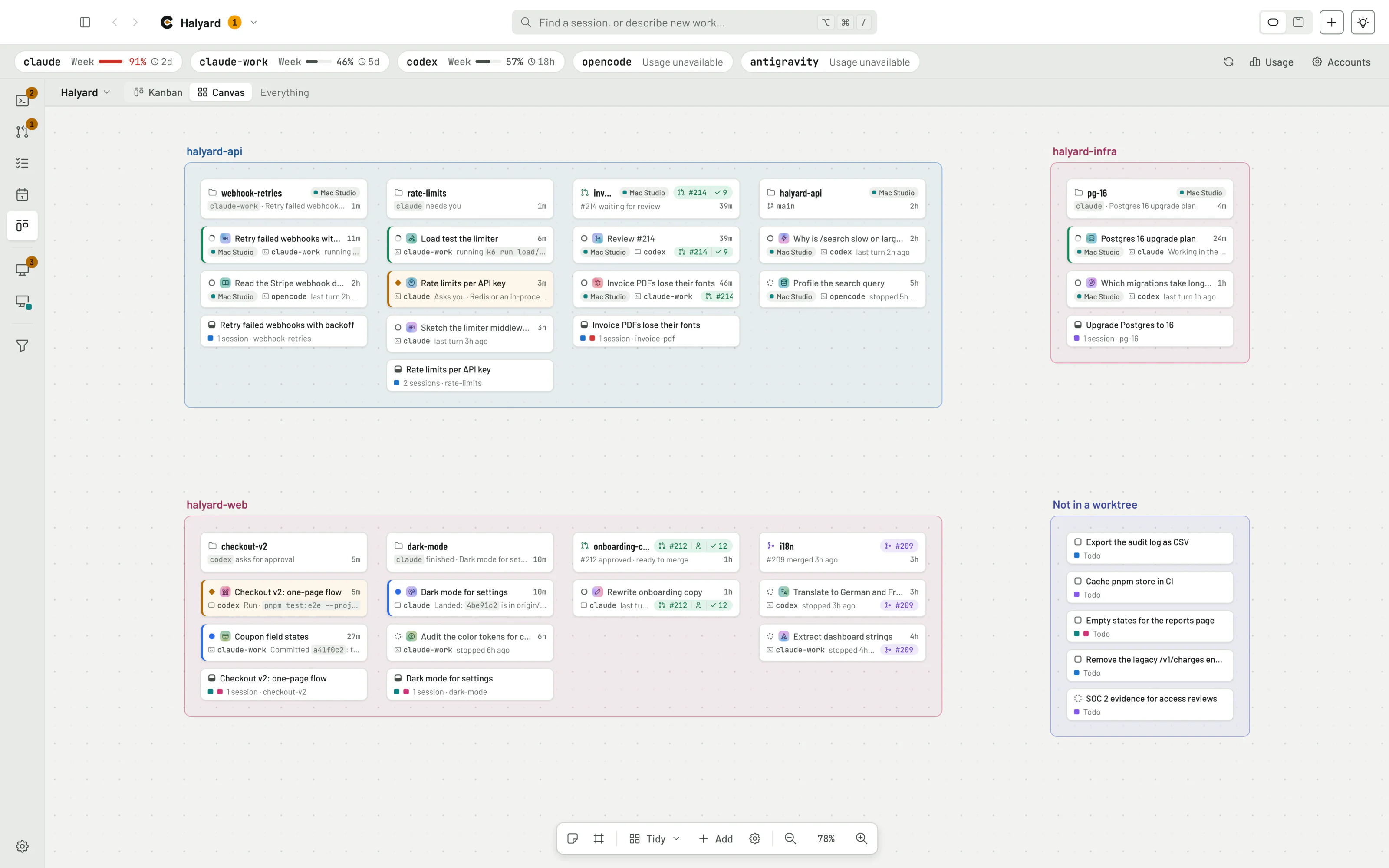Click the claude weekly usage bar at 91%
Viewport: 1389px width, 868px height.
coord(111,62)
